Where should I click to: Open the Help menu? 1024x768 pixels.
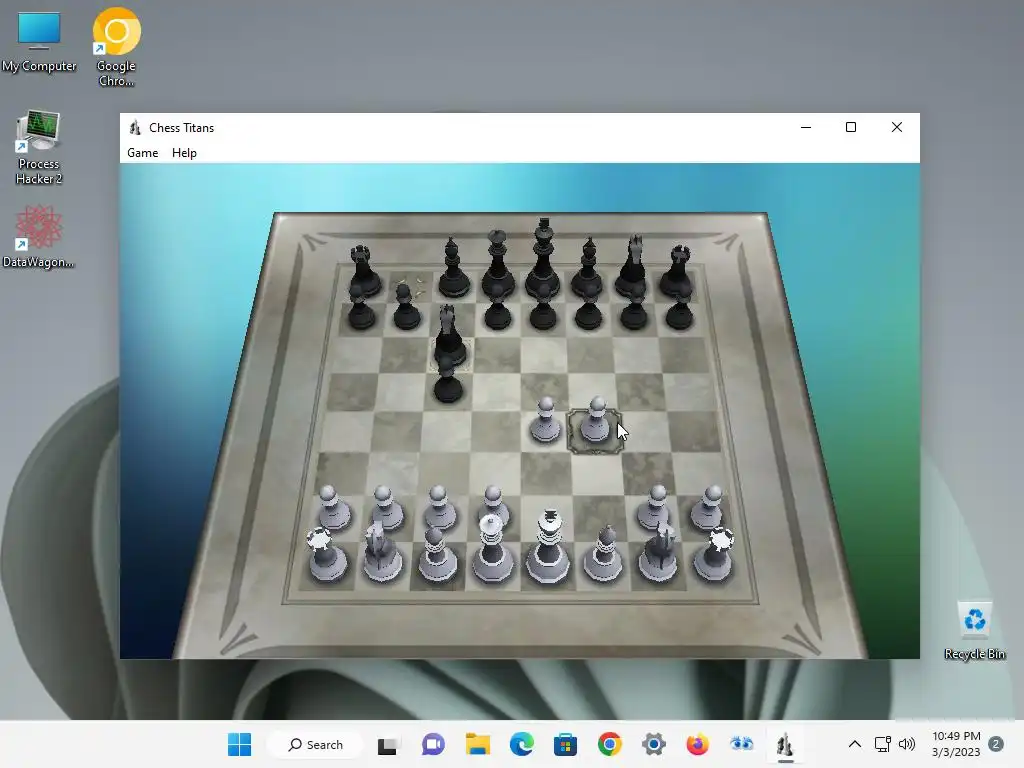click(x=184, y=153)
